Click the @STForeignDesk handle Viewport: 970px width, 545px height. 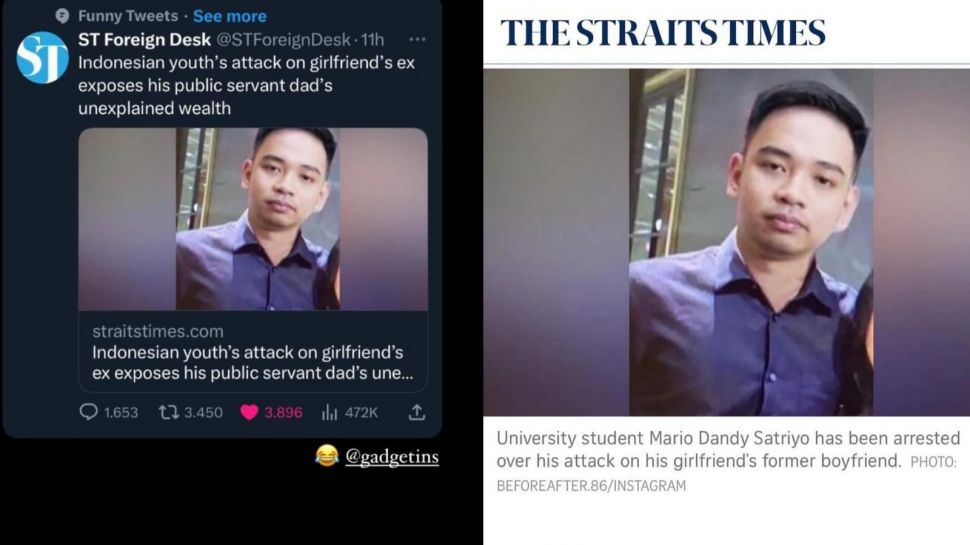point(283,40)
